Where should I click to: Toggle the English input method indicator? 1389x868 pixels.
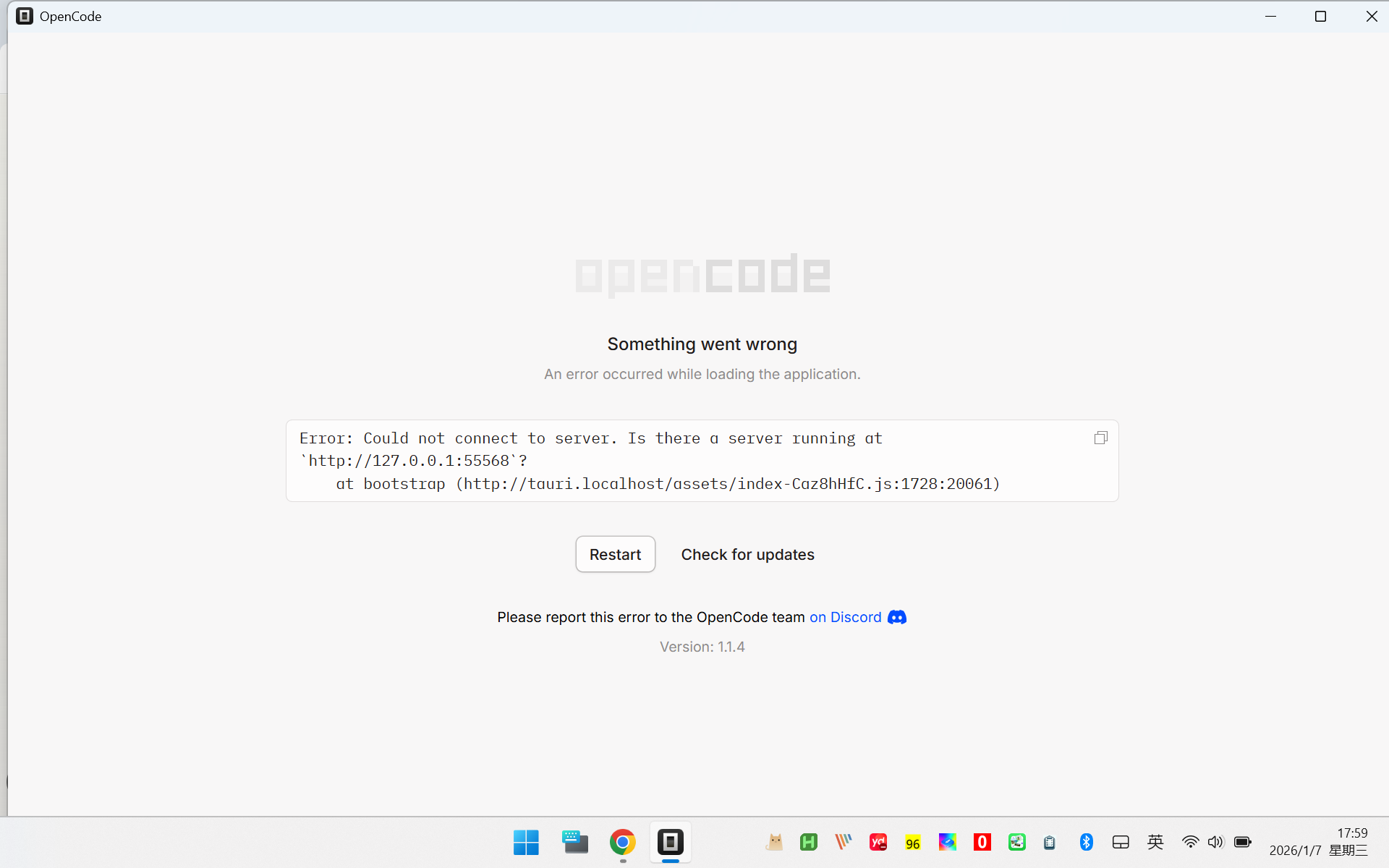pos(1155,842)
